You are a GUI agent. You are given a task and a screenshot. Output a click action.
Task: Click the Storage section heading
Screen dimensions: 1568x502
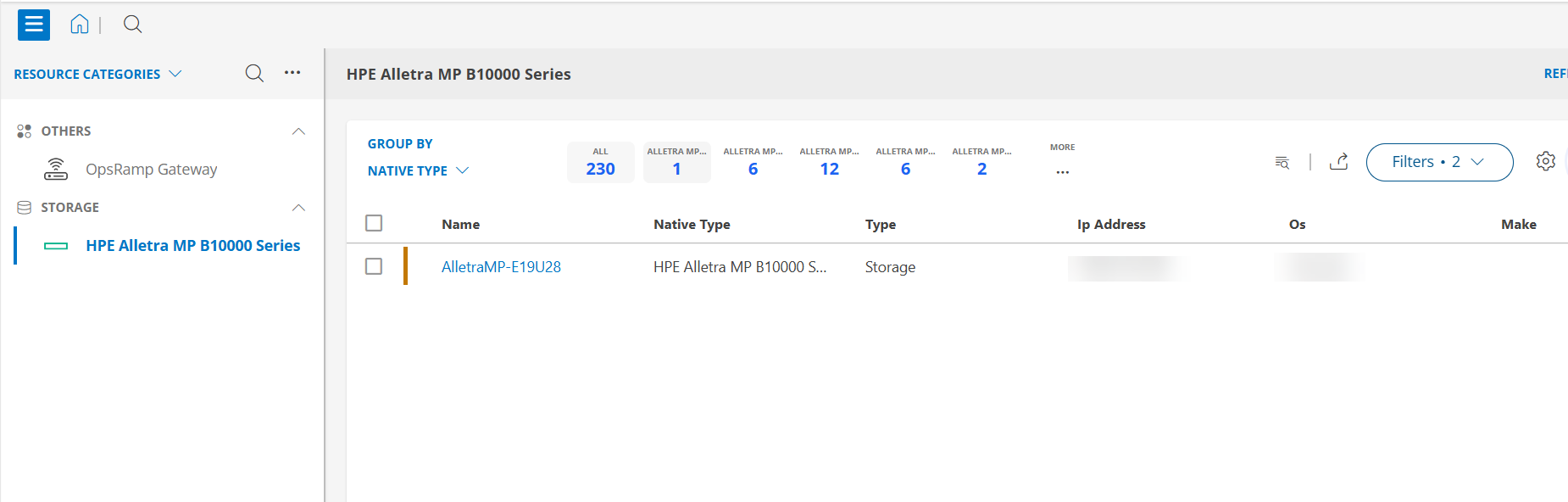[70, 208]
